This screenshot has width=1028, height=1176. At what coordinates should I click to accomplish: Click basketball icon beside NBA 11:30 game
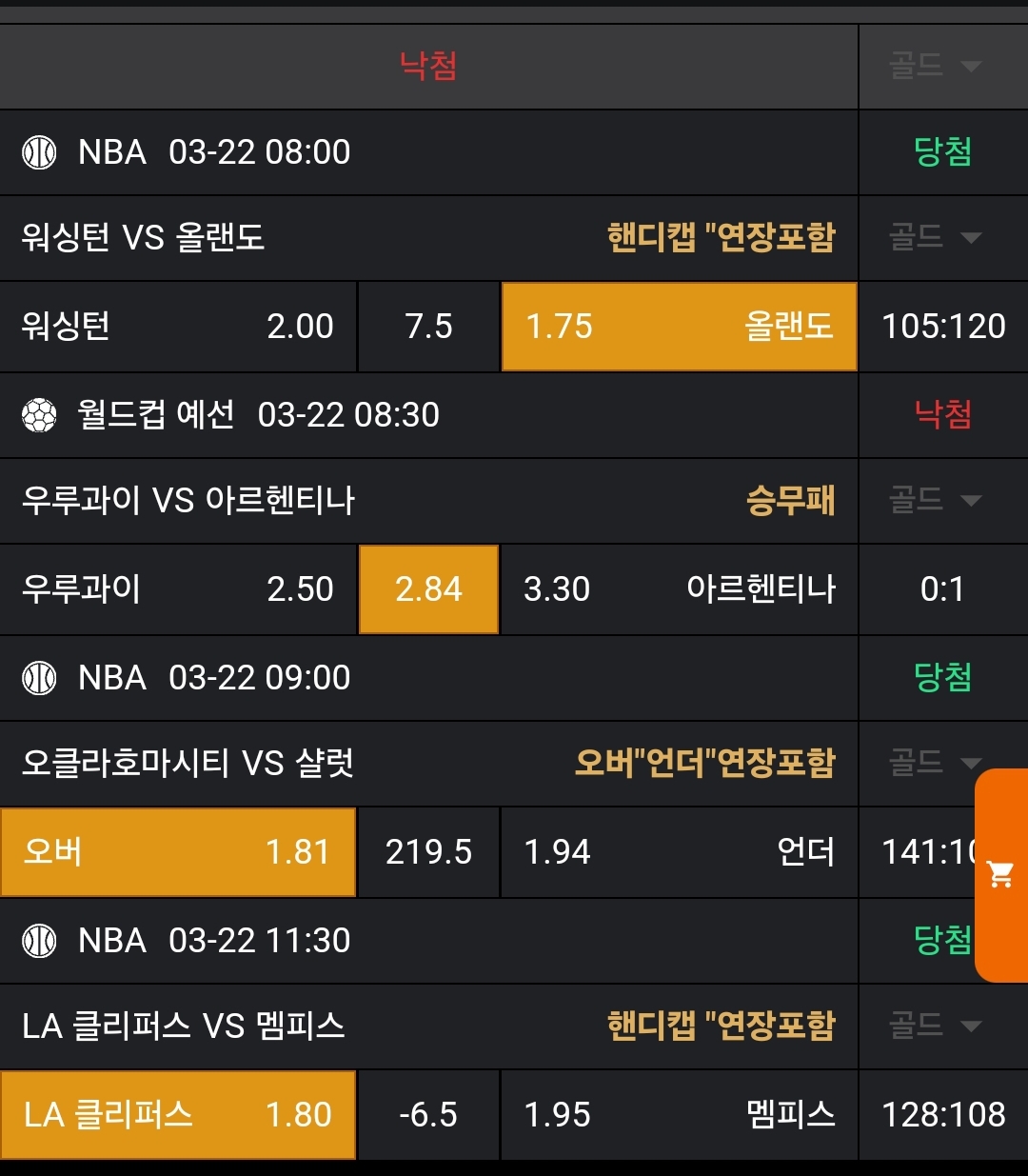pos(39,941)
